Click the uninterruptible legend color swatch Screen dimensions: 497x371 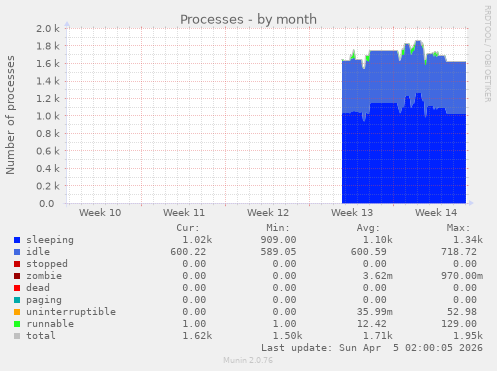tap(17, 312)
